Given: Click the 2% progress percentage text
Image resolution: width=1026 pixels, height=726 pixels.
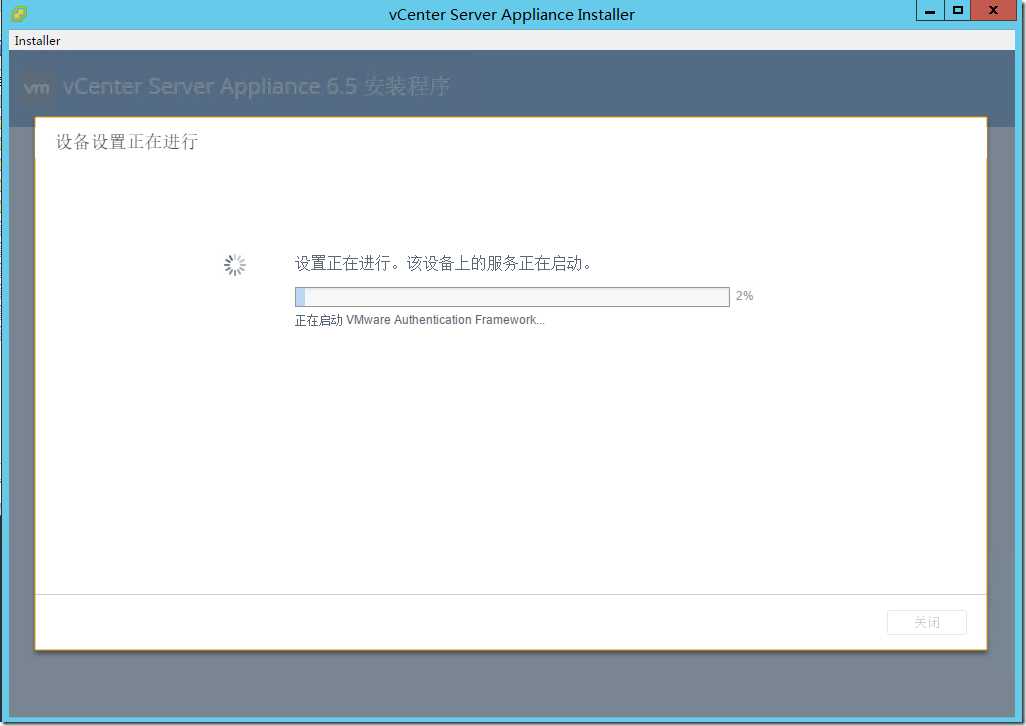Looking at the screenshot, I should click(x=745, y=296).
